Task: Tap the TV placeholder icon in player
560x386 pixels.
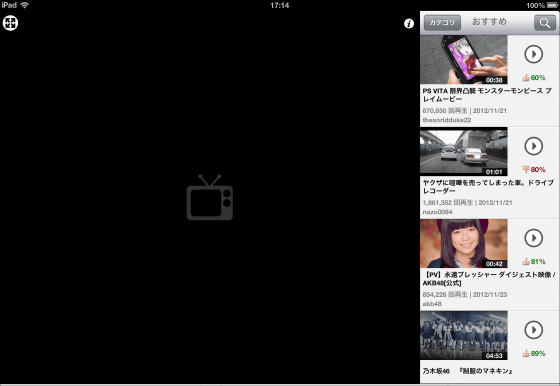Action: click(x=210, y=197)
